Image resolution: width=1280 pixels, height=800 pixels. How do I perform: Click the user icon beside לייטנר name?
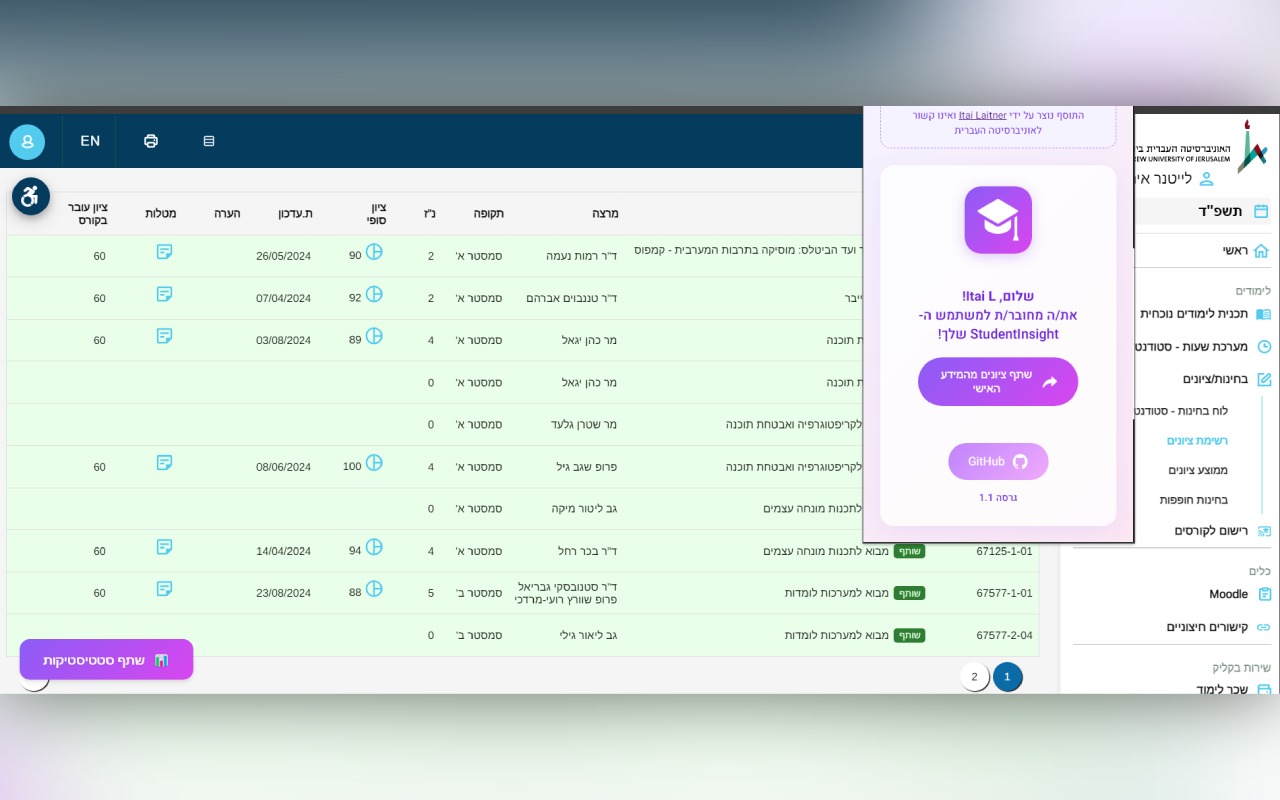click(1206, 179)
